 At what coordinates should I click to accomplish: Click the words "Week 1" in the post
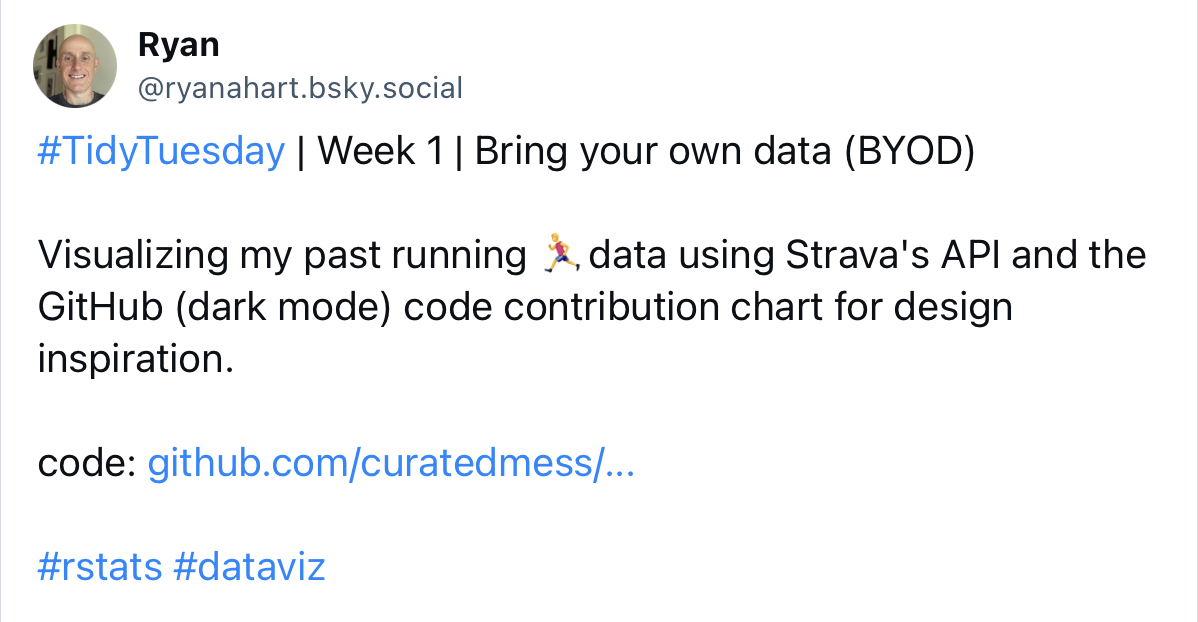pyautogui.click(x=380, y=152)
